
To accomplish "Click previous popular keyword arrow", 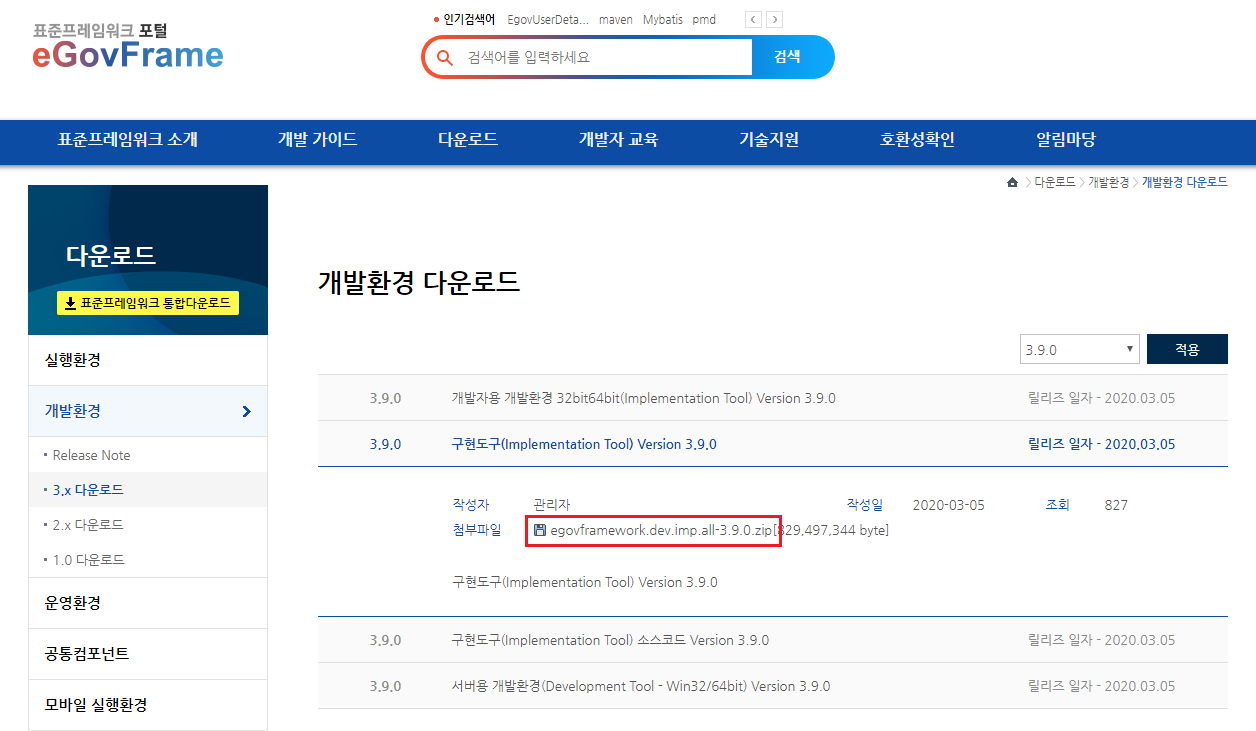I will (754, 19).
